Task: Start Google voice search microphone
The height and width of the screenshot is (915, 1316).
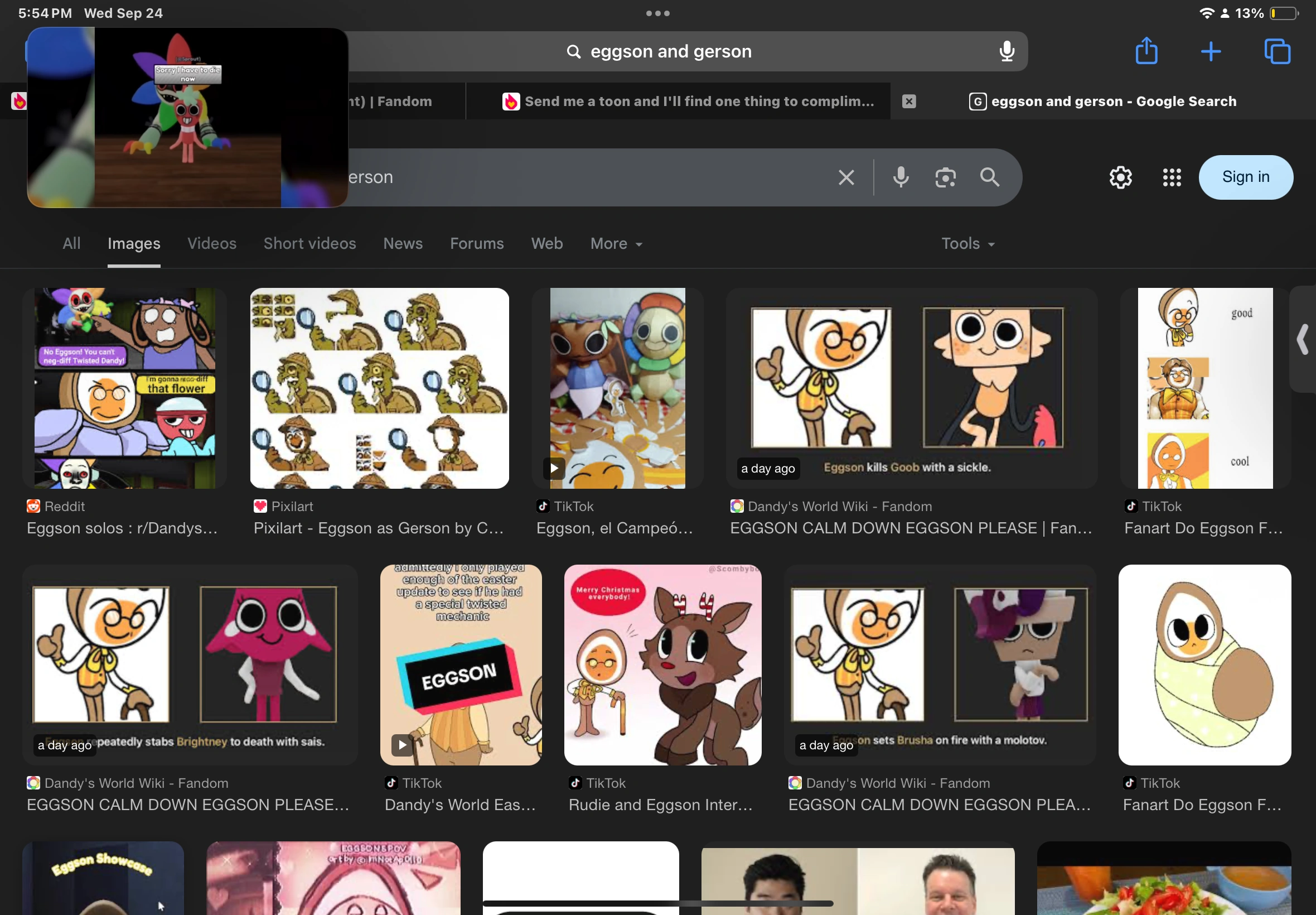Action: click(x=901, y=177)
